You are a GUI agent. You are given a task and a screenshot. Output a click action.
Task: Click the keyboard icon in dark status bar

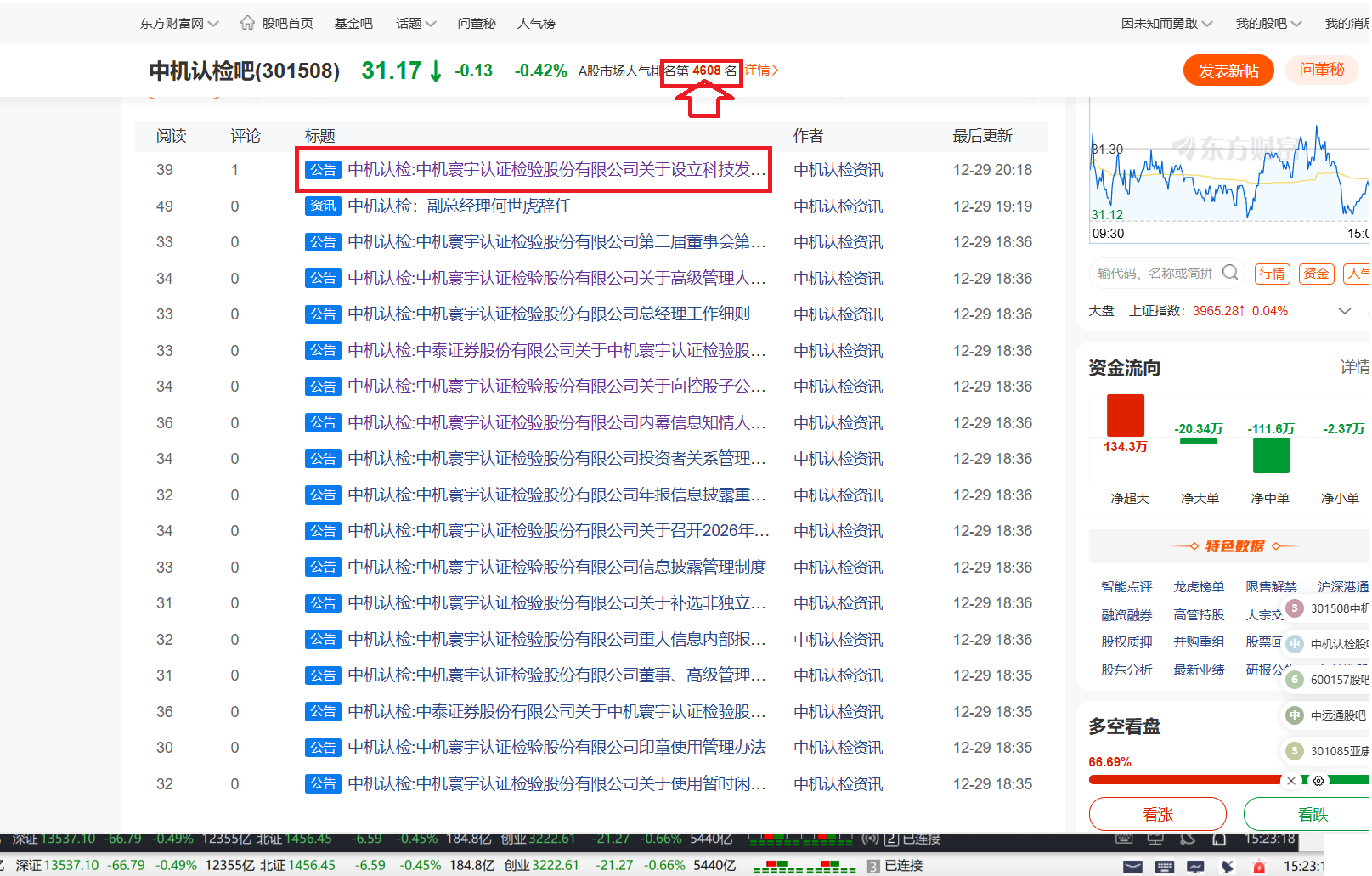coord(1124,839)
